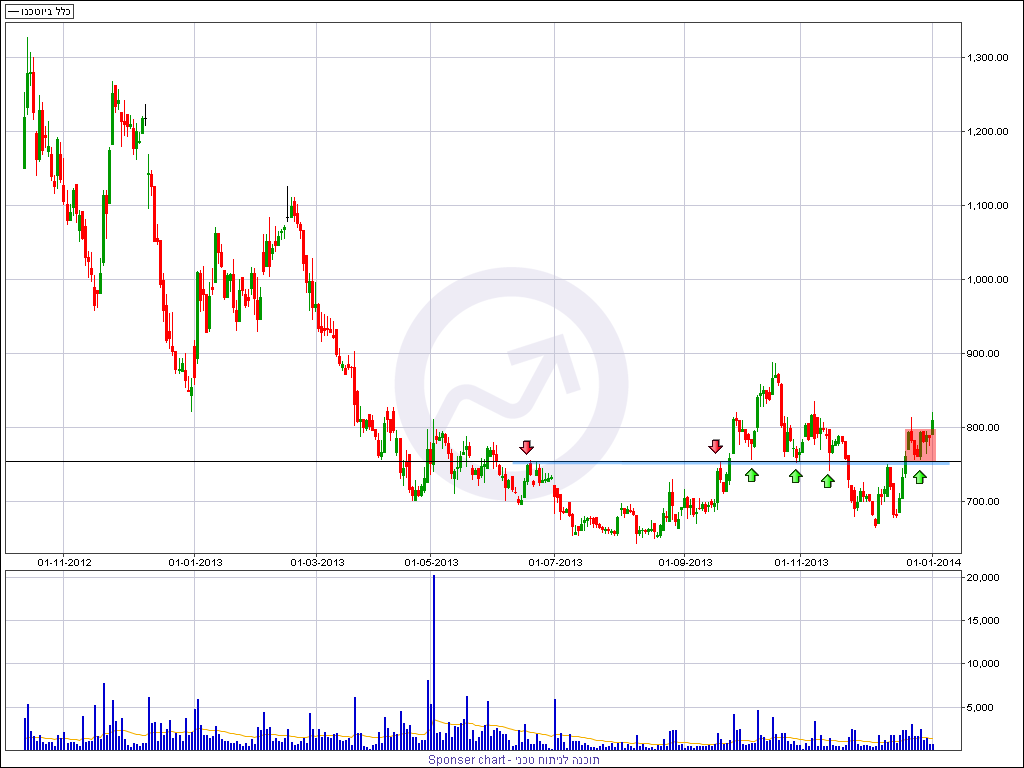
Task: Click the tallest blue volume bar
Action: [434, 662]
